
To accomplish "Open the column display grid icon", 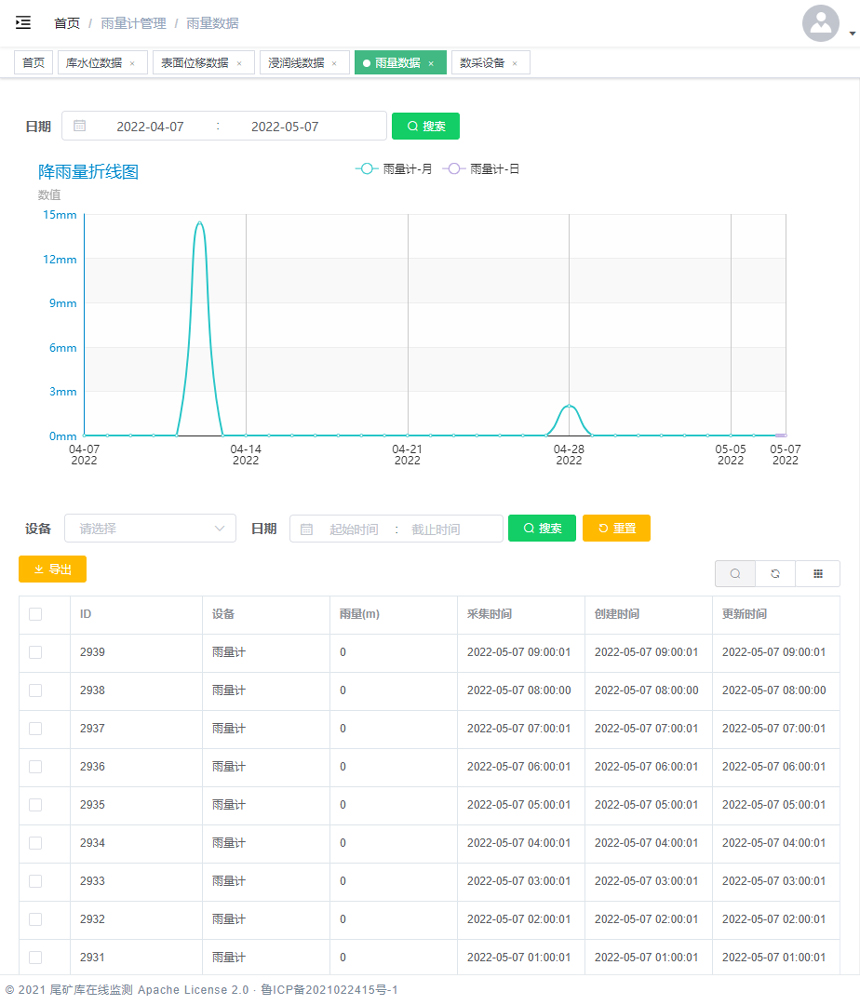I will pyautogui.click(x=818, y=574).
